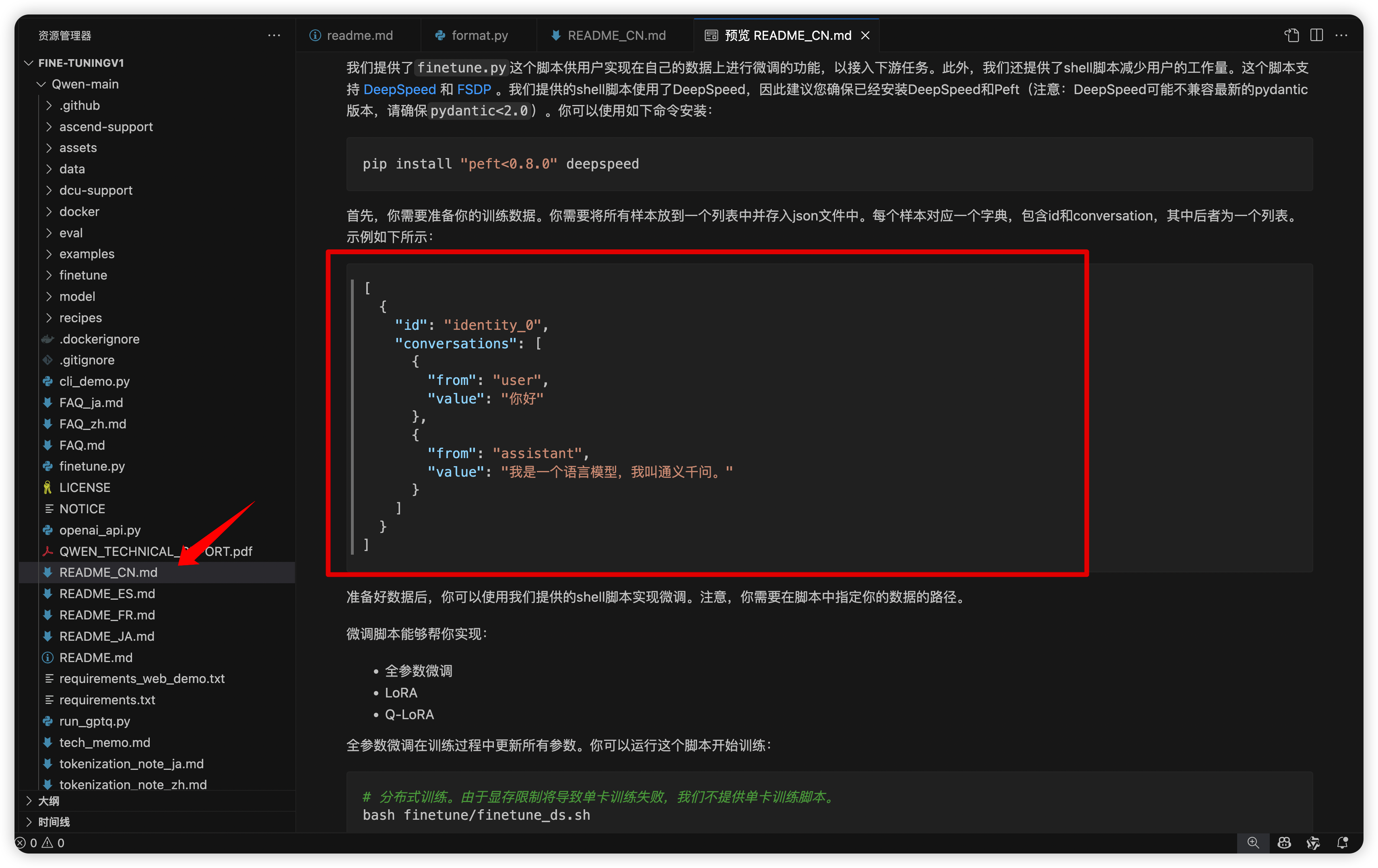Click the extension icon beside Copilot in status bar
The height and width of the screenshot is (868, 1378).
pos(1313,843)
